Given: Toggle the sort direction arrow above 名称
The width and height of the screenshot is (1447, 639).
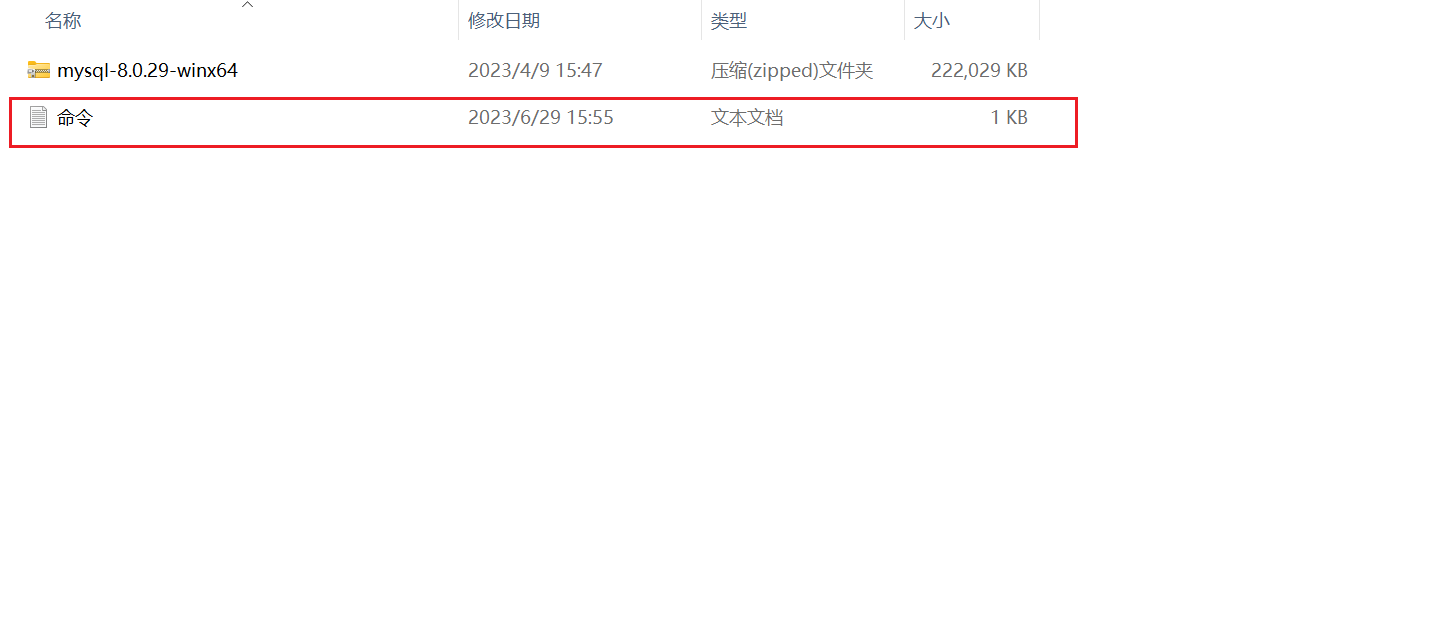Looking at the screenshot, I should tap(248, 5).
